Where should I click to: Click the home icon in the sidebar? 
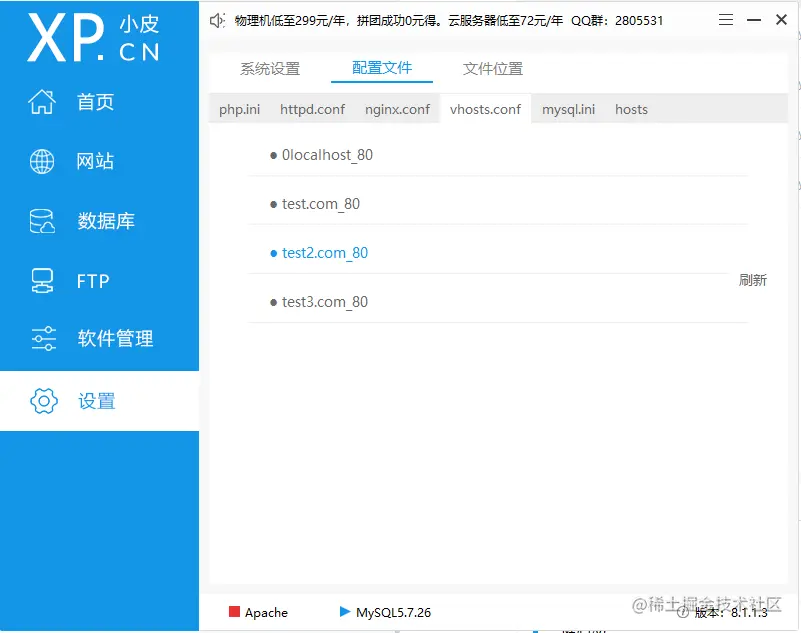point(42,102)
